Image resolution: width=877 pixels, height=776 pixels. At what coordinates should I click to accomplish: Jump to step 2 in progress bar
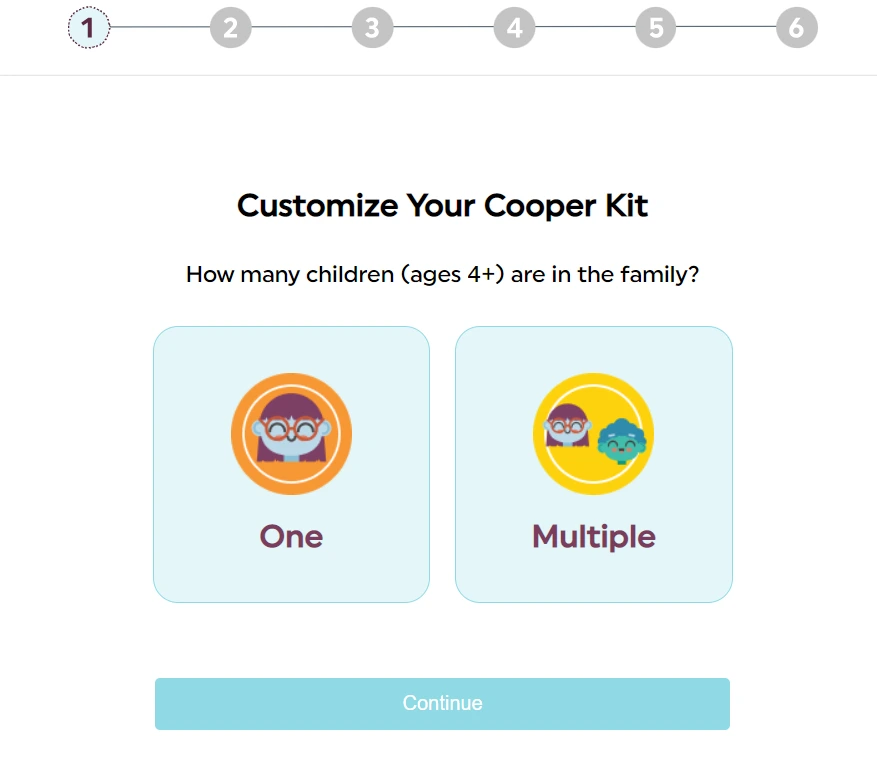pyautogui.click(x=230, y=28)
